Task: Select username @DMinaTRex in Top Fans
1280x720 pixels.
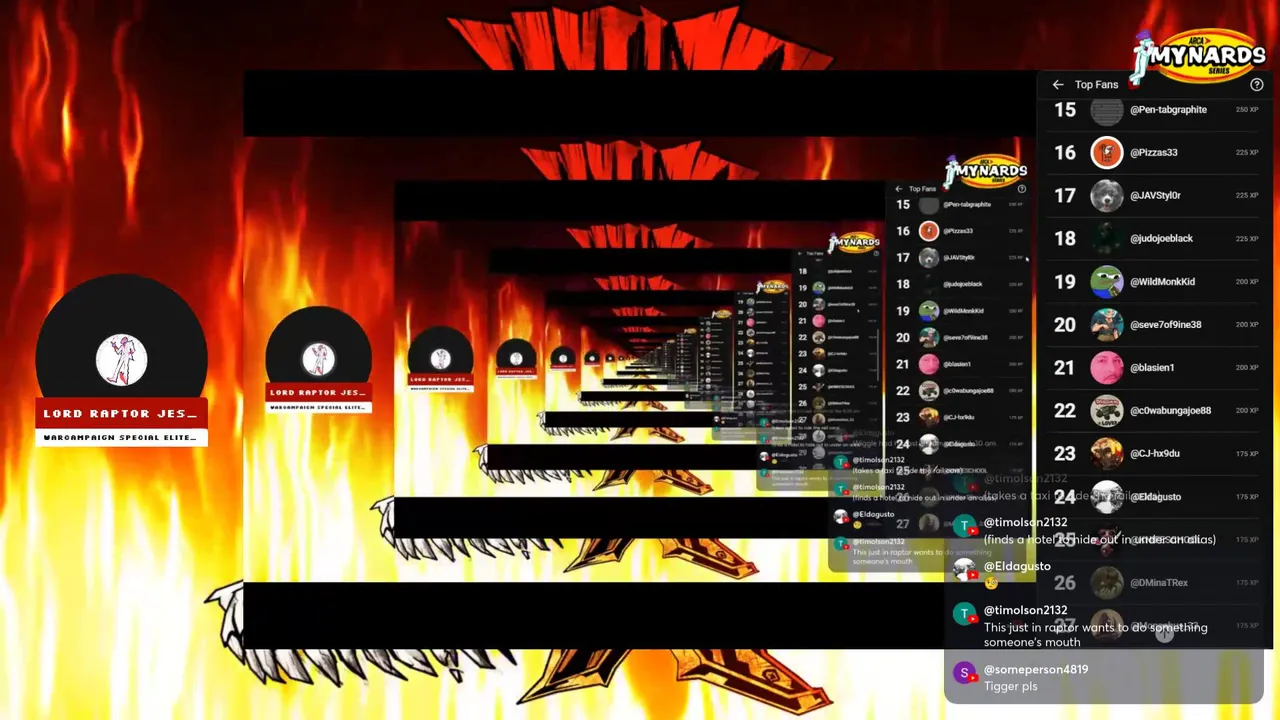Action: (x=1158, y=583)
